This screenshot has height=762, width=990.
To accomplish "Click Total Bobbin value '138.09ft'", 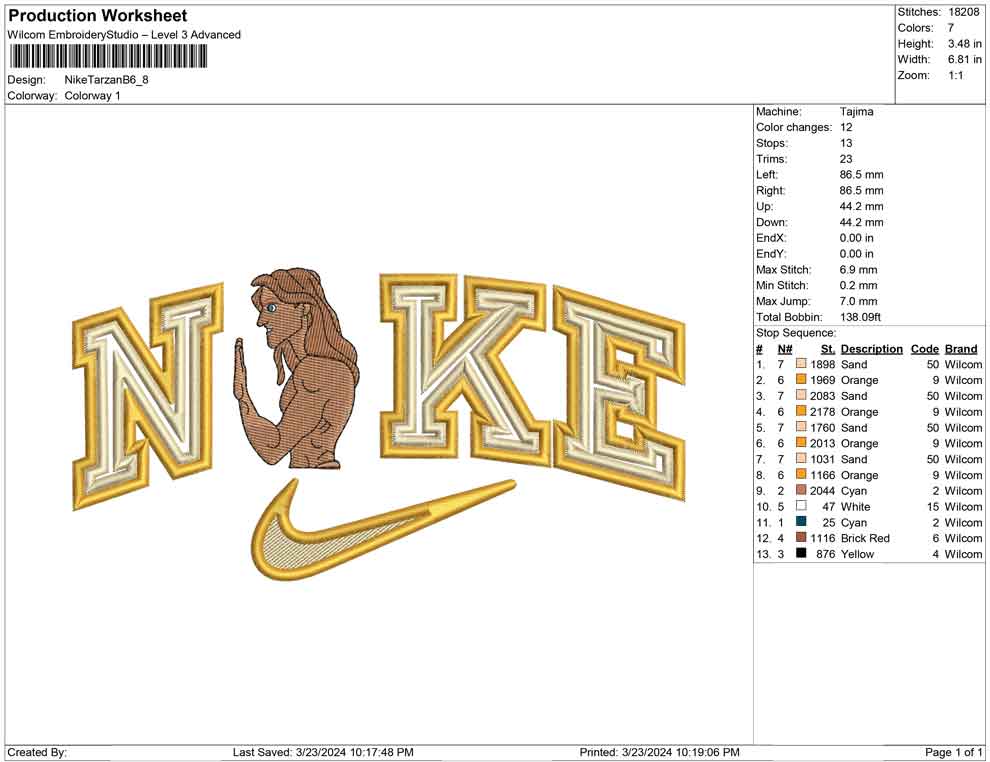I will (x=861, y=317).
